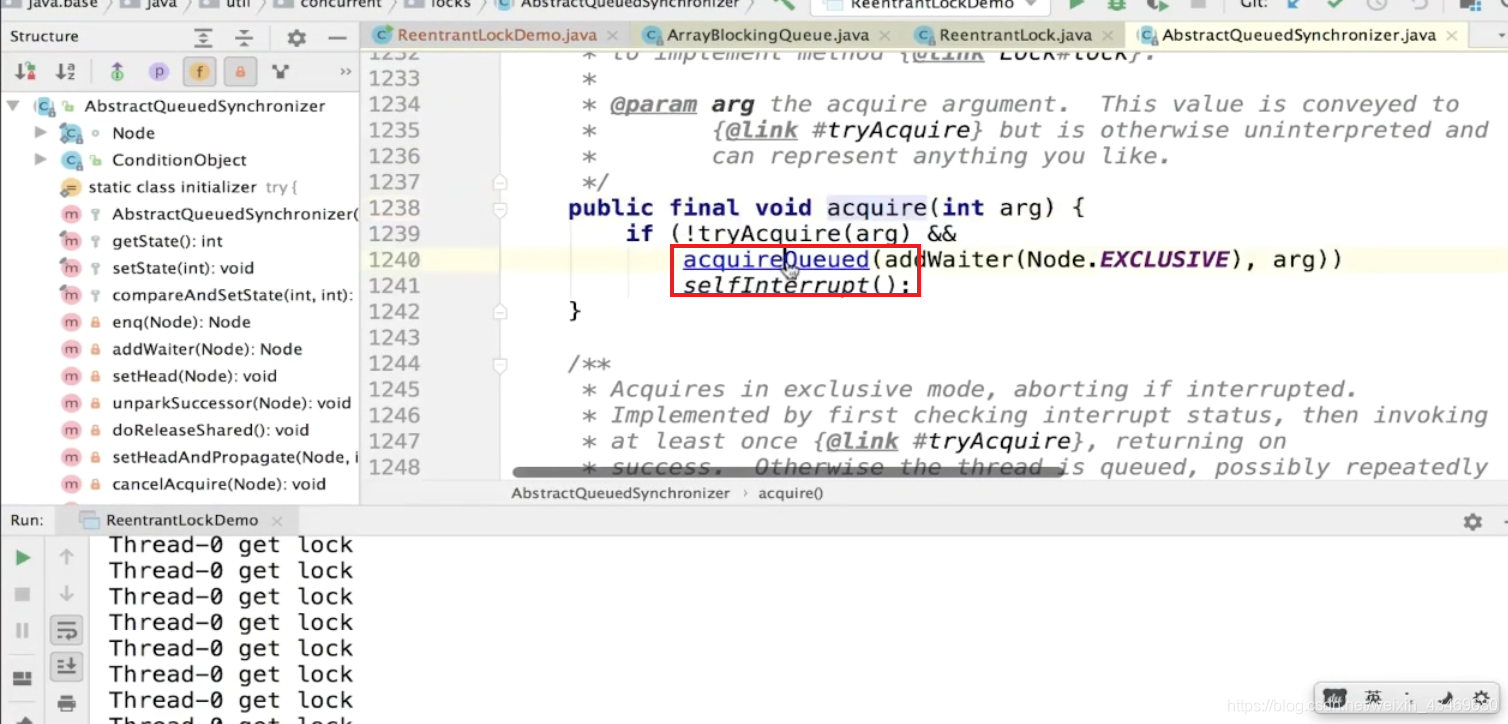Click the Expand All icon in Structure panel
Image resolution: width=1508 pixels, height=724 pixels.
(x=204, y=38)
